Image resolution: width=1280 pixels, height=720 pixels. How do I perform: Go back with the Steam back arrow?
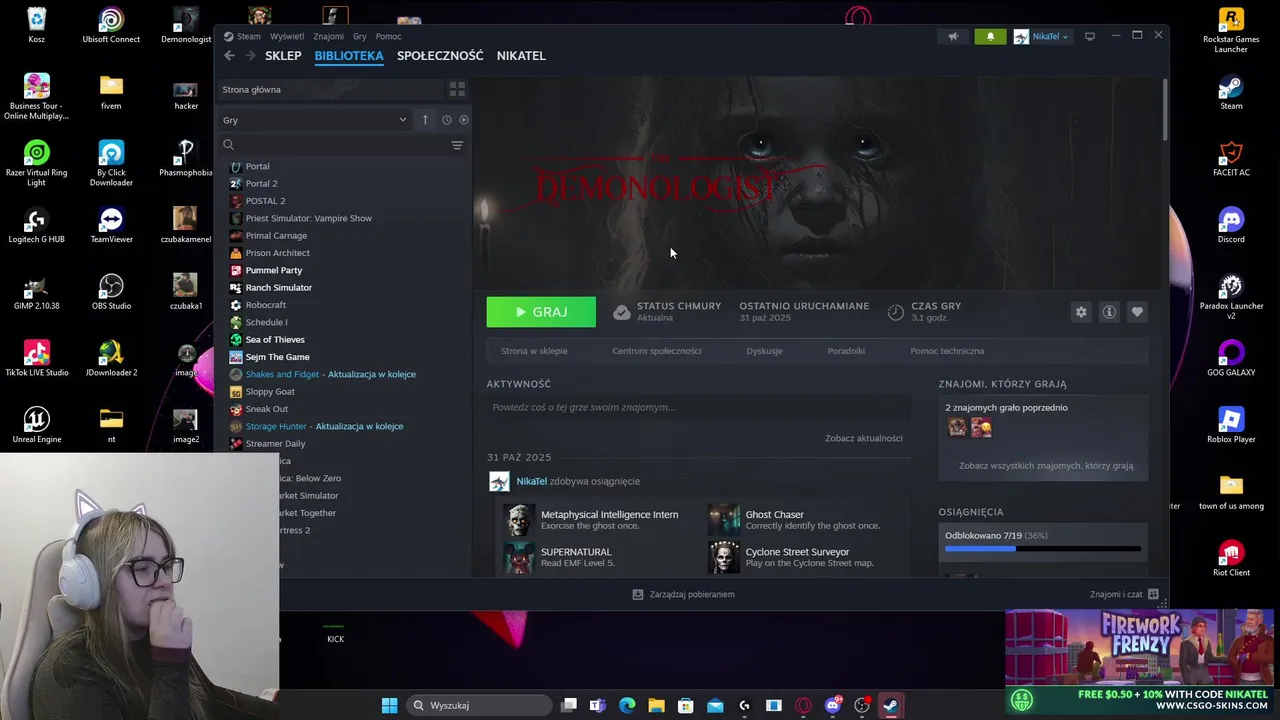point(229,56)
